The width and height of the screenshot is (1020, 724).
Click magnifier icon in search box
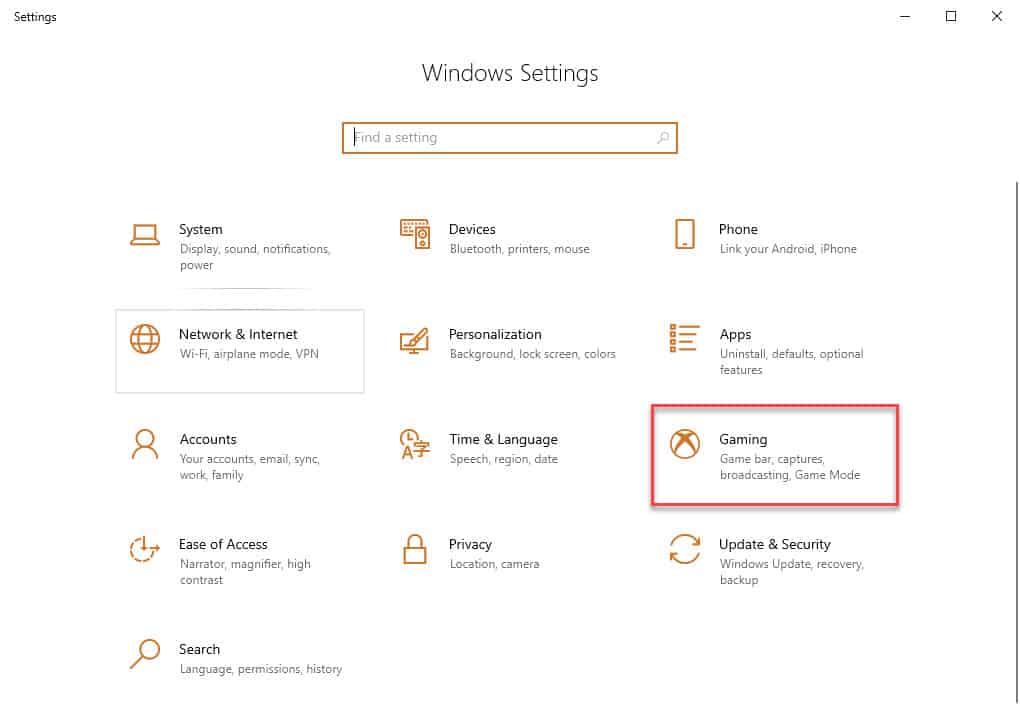[x=663, y=138]
